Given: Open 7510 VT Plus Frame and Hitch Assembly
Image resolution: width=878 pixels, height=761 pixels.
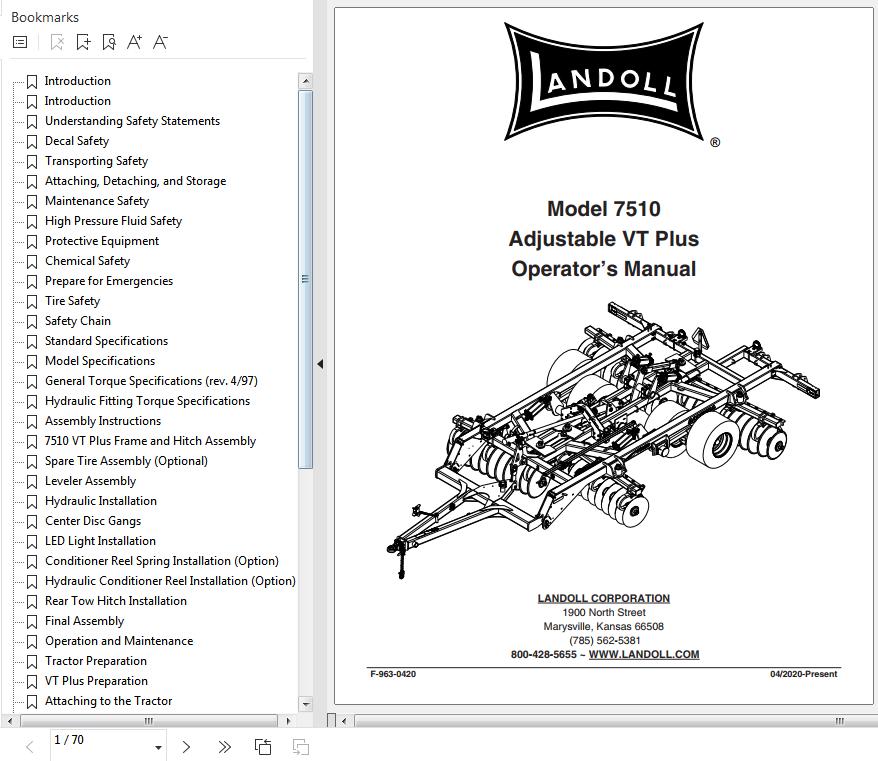Looking at the screenshot, I should click(150, 441).
